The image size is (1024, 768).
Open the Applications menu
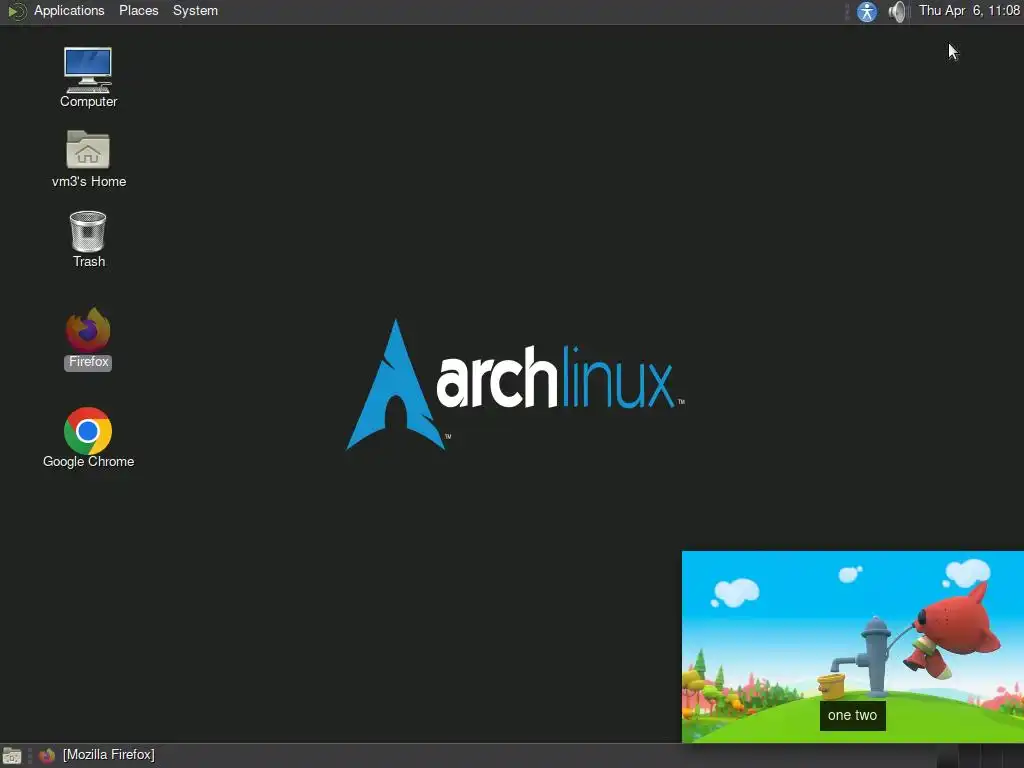click(x=69, y=10)
